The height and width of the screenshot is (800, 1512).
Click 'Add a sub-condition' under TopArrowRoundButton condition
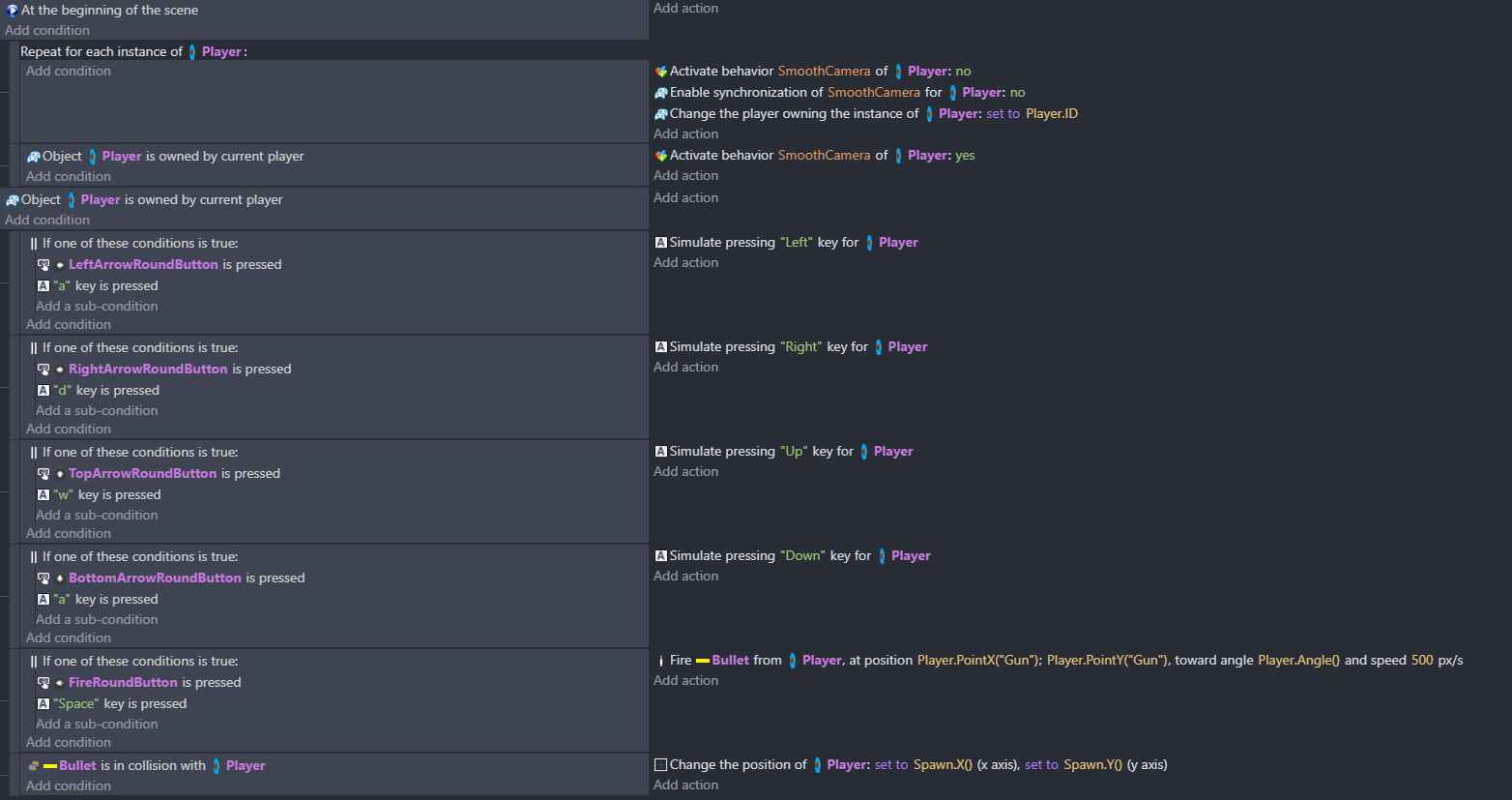tap(97, 516)
